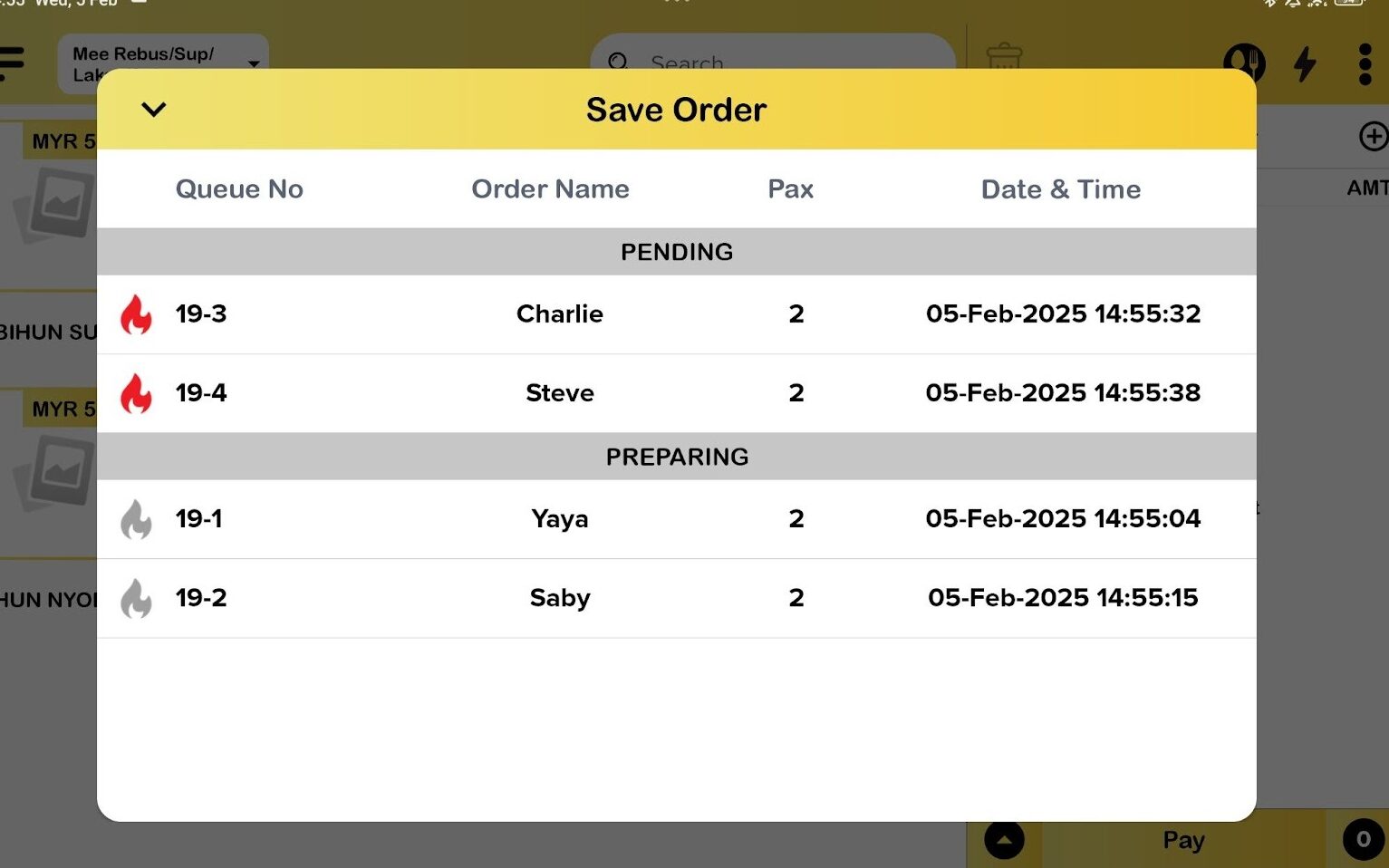This screenshot has width=1389, height=868.
Task: Click the grey flame icon for order 19-2
Action: (x=136, y=598)
